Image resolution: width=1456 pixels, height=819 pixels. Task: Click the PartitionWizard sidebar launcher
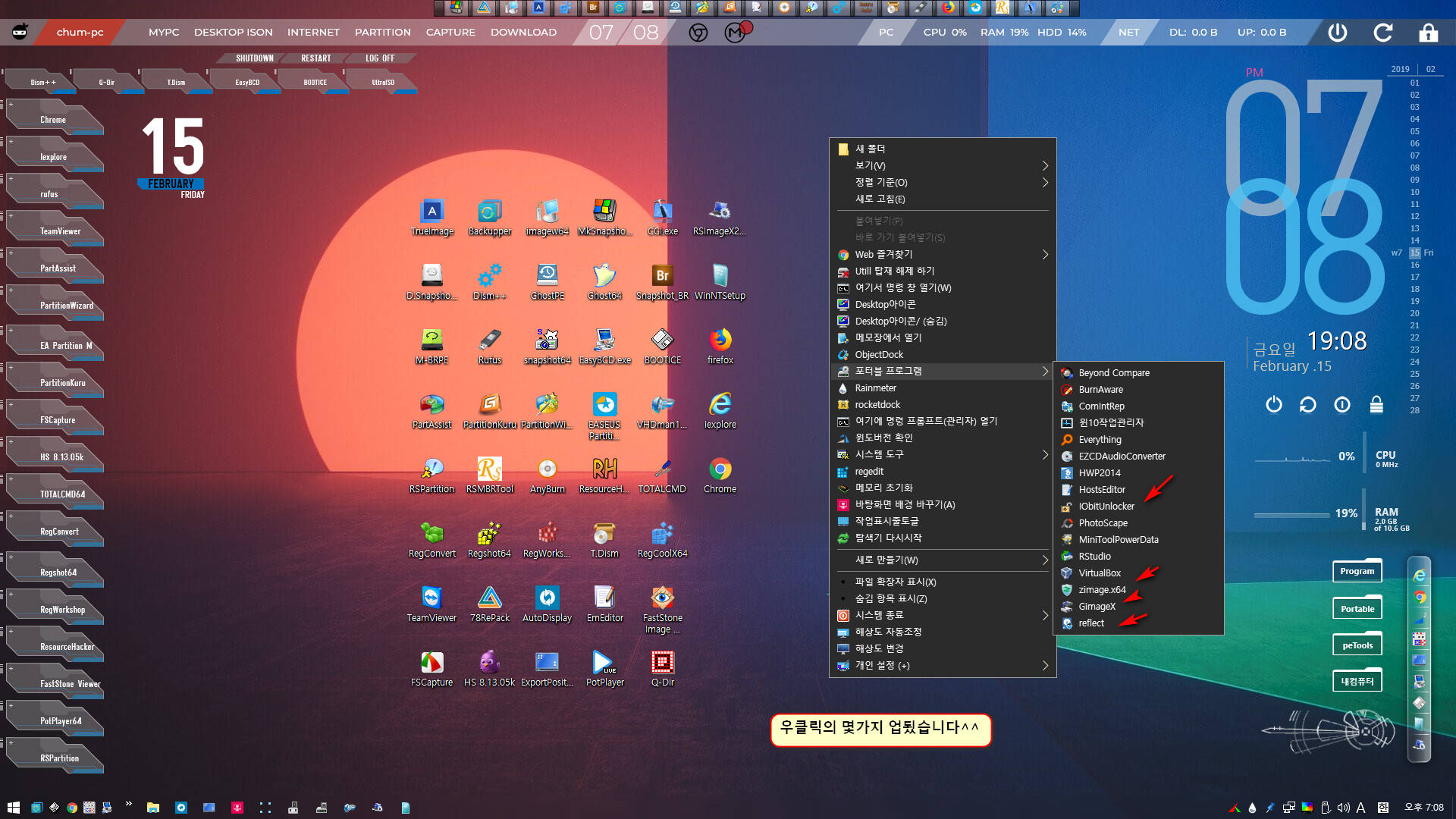coord(55,305)
